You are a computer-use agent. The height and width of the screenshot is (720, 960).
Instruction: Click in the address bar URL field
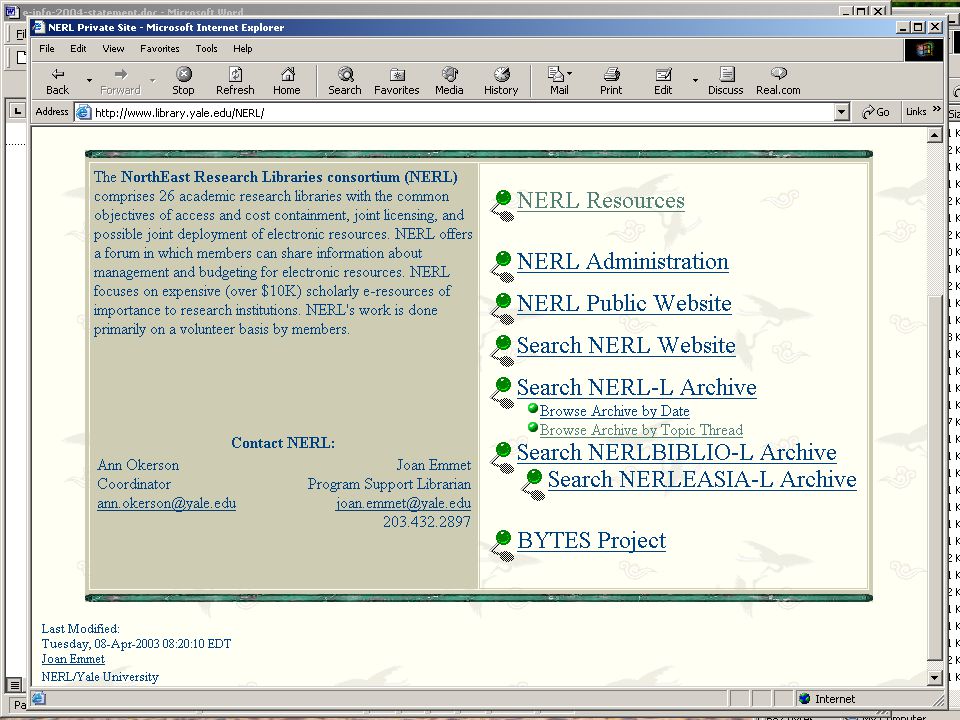coord(463,113)
